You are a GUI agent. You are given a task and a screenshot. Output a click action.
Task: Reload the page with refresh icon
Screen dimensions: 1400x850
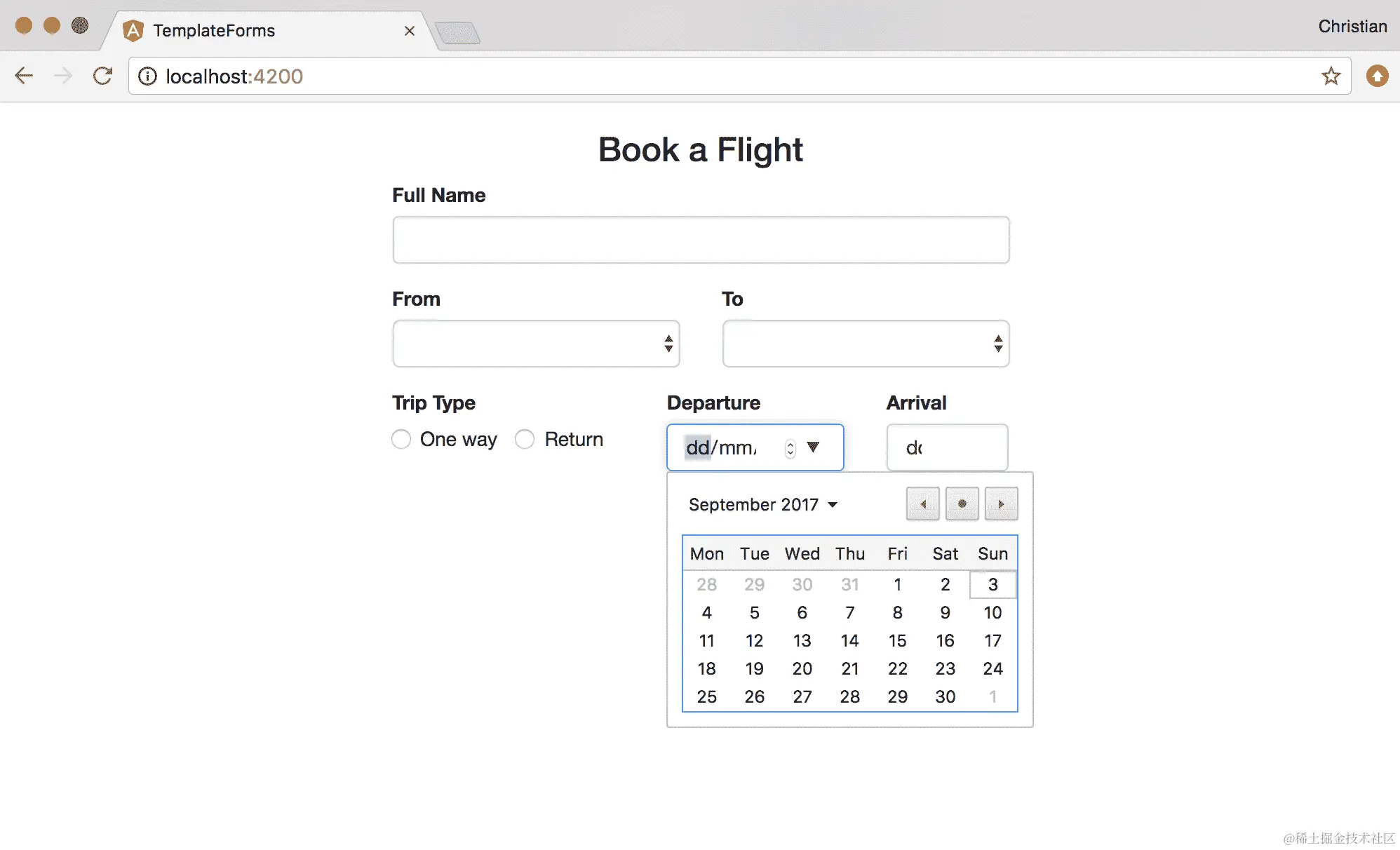coord(103,76)
